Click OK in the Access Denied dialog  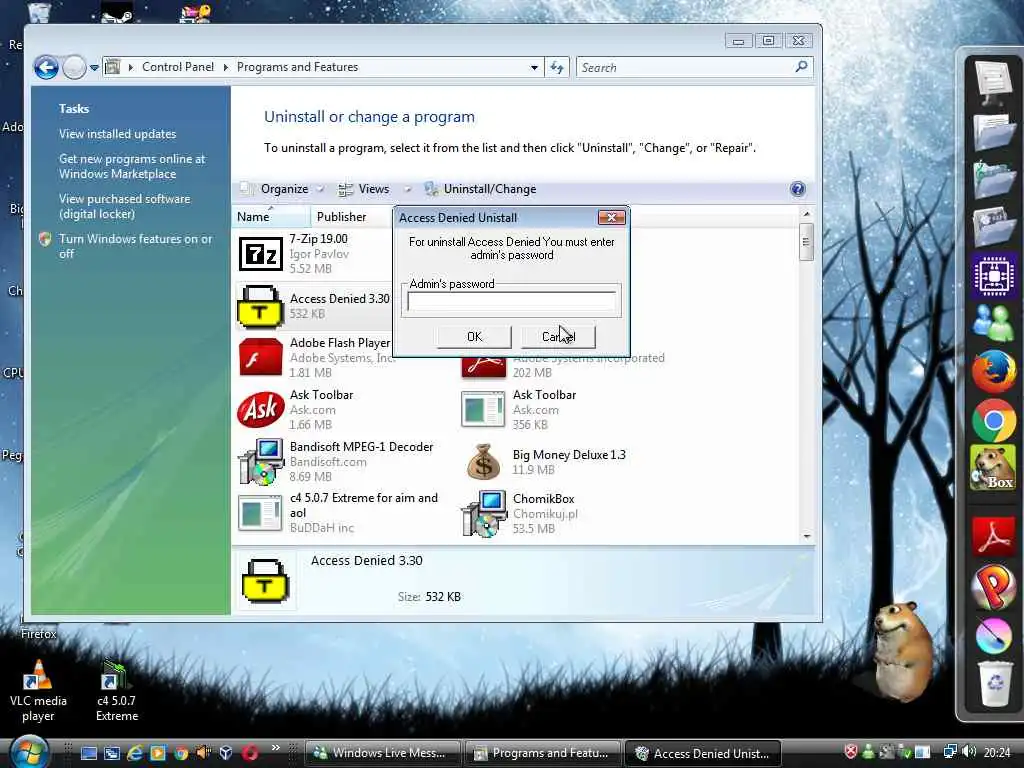tap(474, 336)
